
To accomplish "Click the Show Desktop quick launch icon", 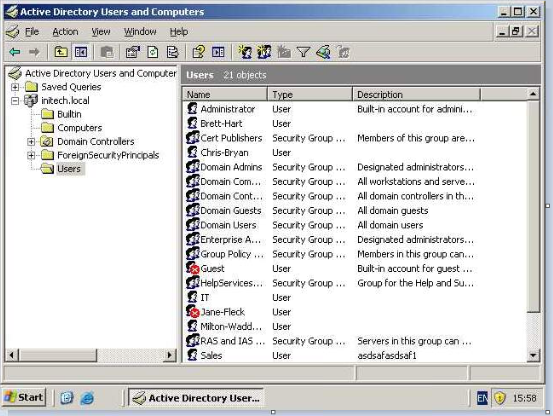I will click(67, 398).
